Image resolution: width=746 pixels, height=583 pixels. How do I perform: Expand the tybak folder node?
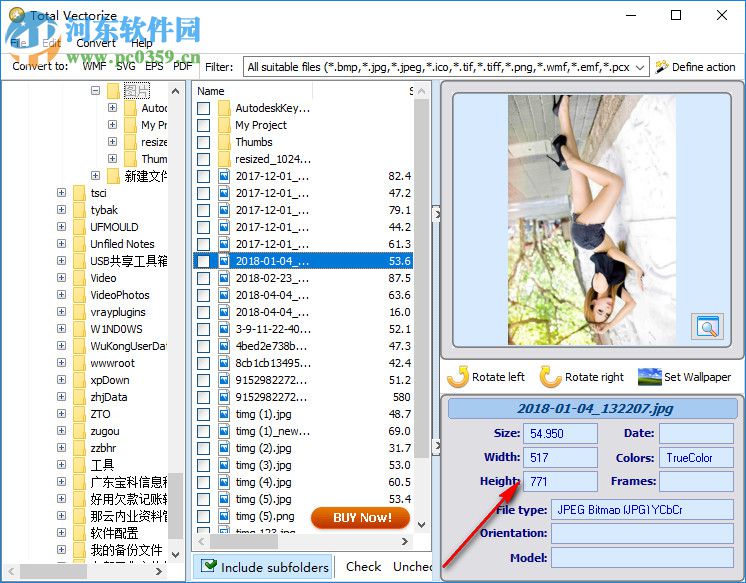point(61,210)
